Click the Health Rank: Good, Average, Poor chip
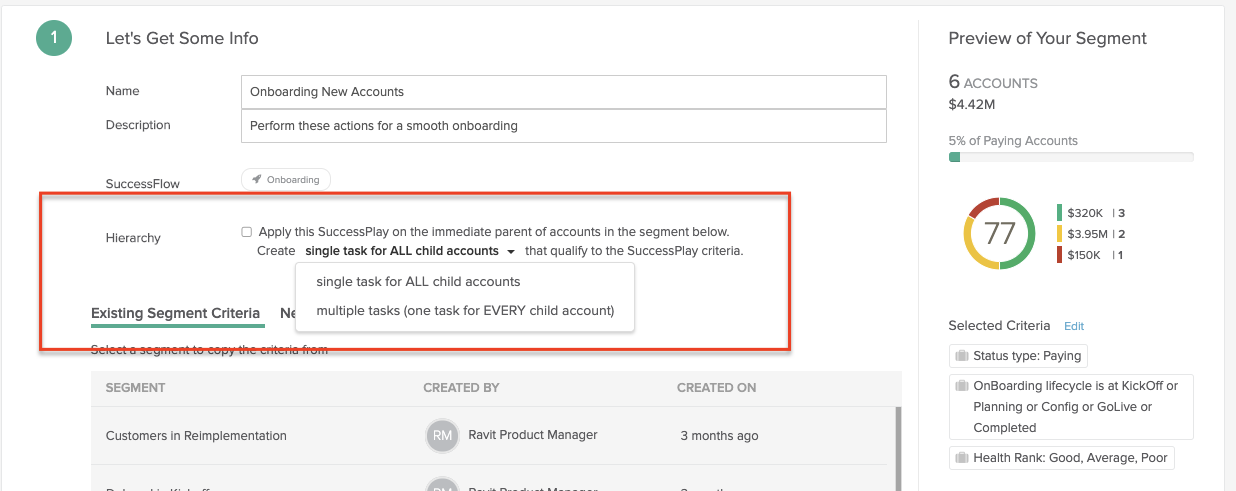 tap(1062, 458)
